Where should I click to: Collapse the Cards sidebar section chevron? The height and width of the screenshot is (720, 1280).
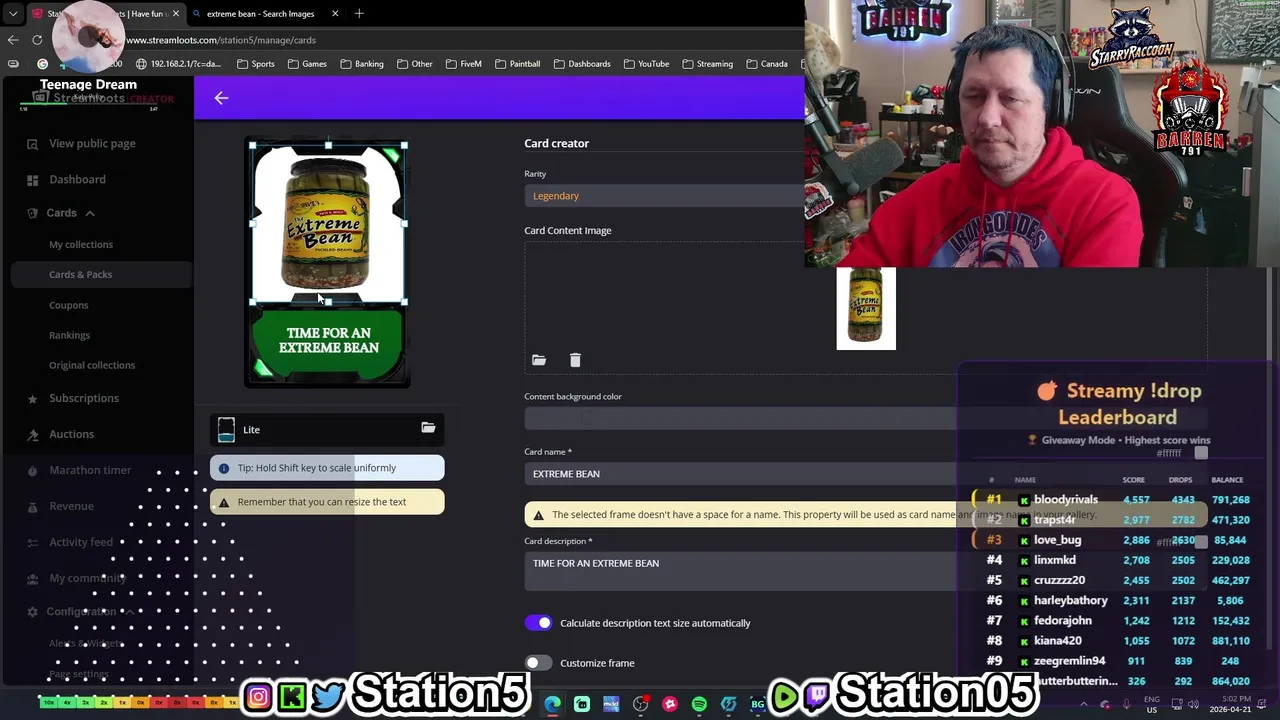pos(89,213)
